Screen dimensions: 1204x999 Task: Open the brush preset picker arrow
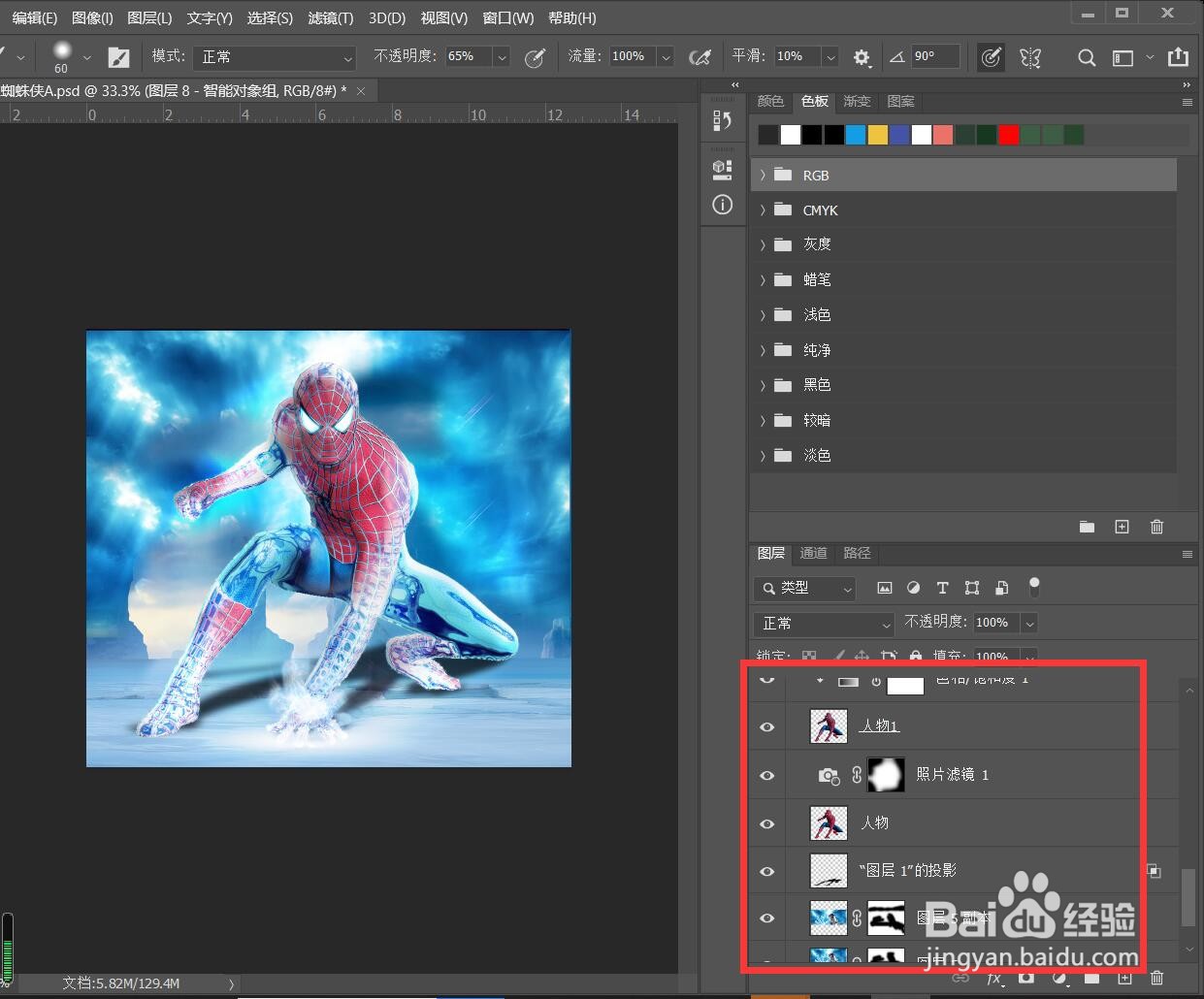pos(87,57)
